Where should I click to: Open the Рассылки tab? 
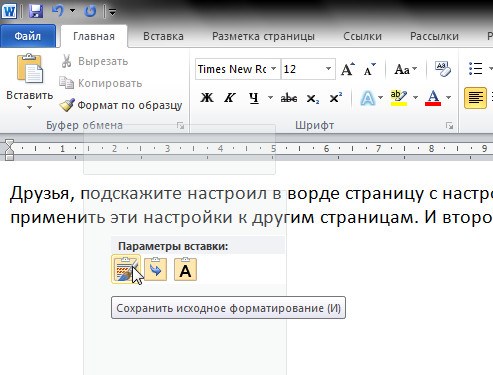point(434,36)
